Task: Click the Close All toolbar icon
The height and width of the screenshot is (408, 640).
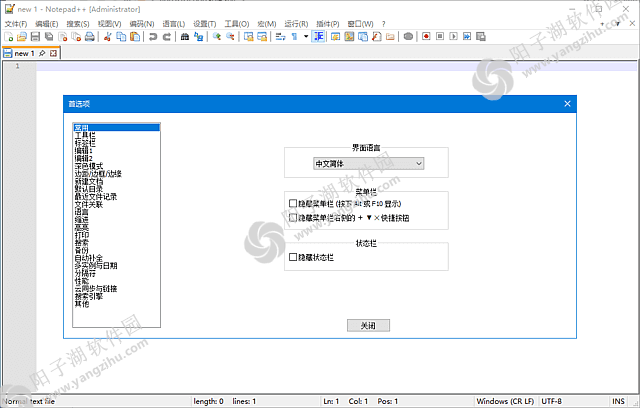Action: pyautogui.click(x=76, y=37)
